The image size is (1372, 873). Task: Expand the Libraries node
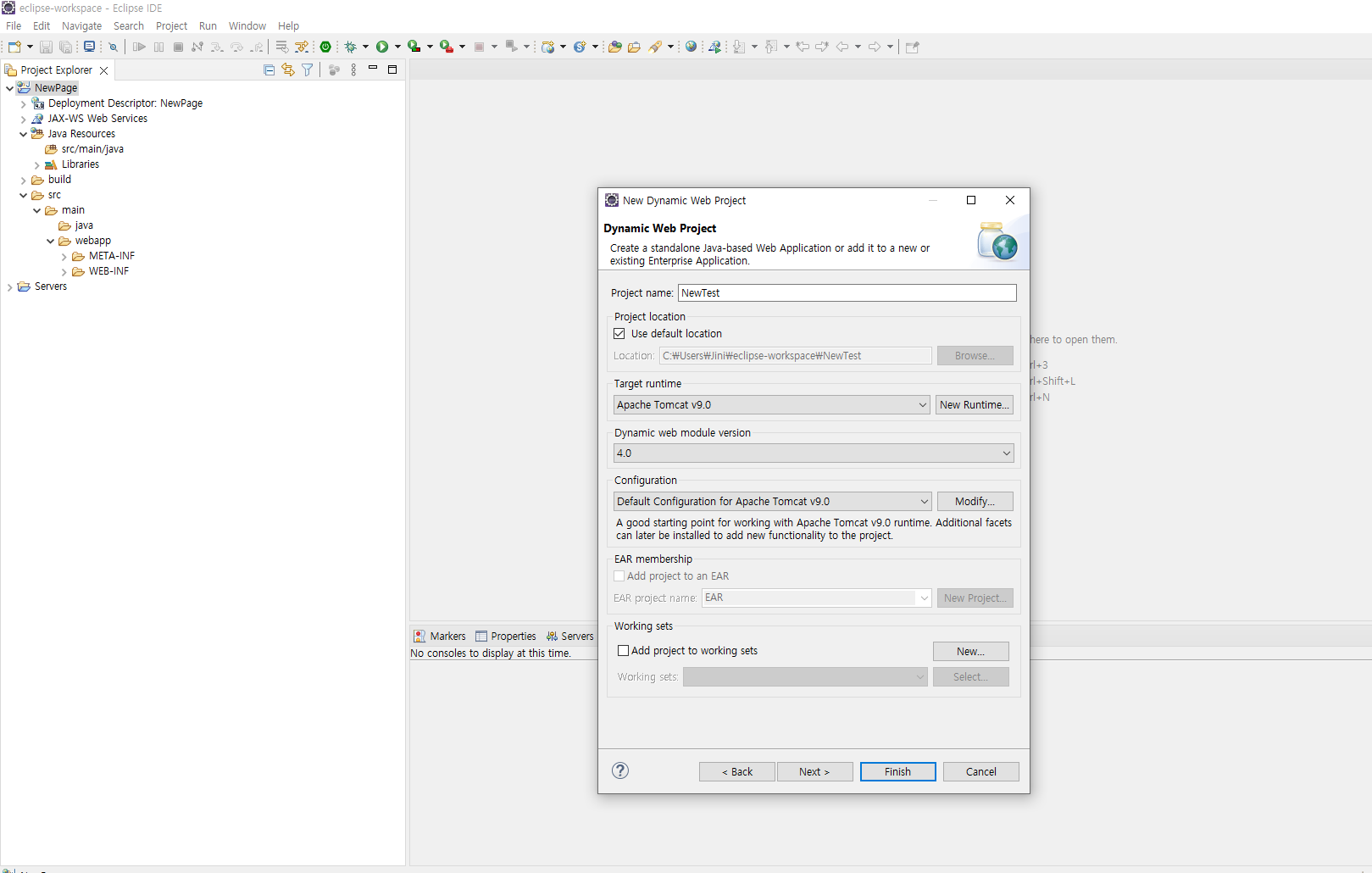coord(36,164)
